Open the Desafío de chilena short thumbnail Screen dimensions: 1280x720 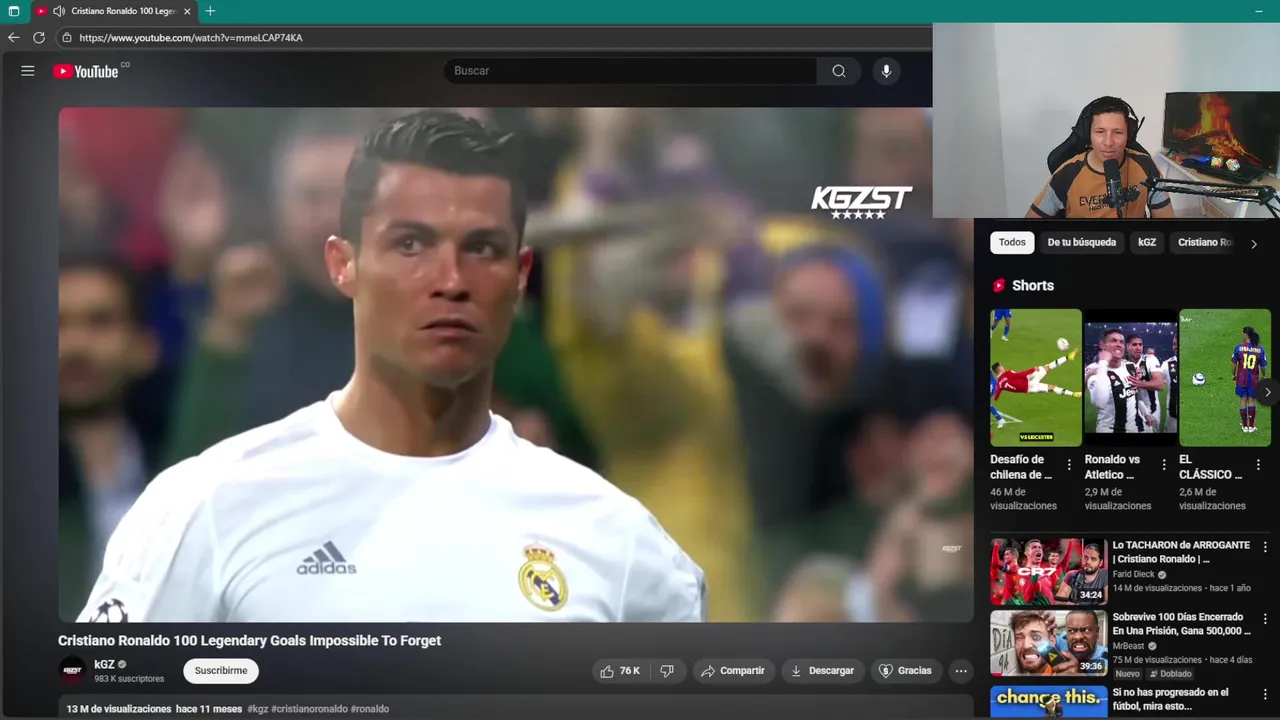(1036, 377)
